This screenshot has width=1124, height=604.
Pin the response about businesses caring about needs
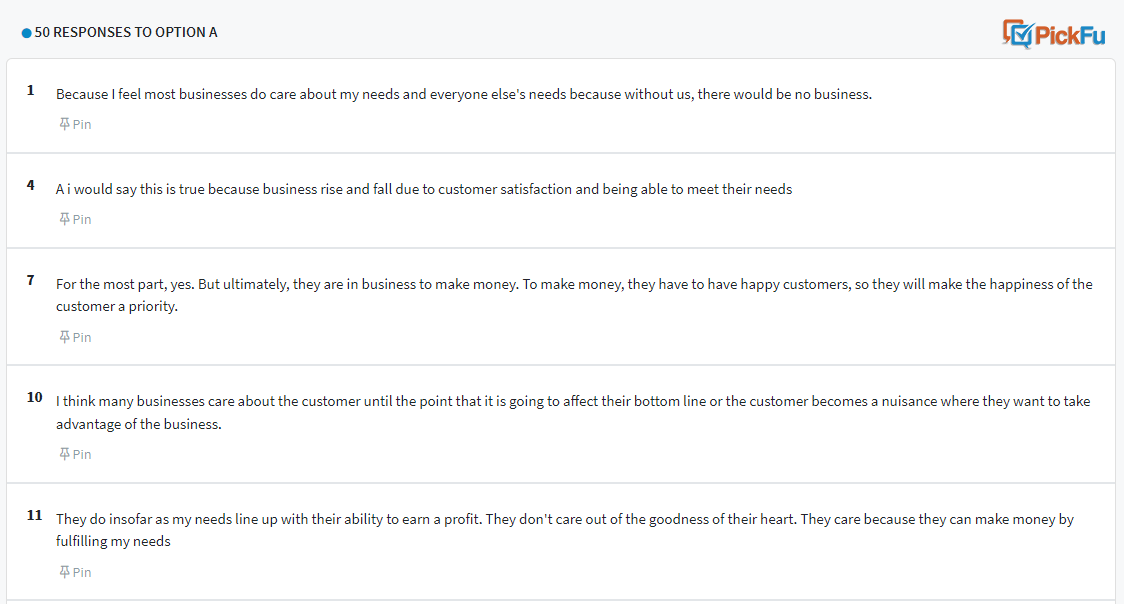75,124
